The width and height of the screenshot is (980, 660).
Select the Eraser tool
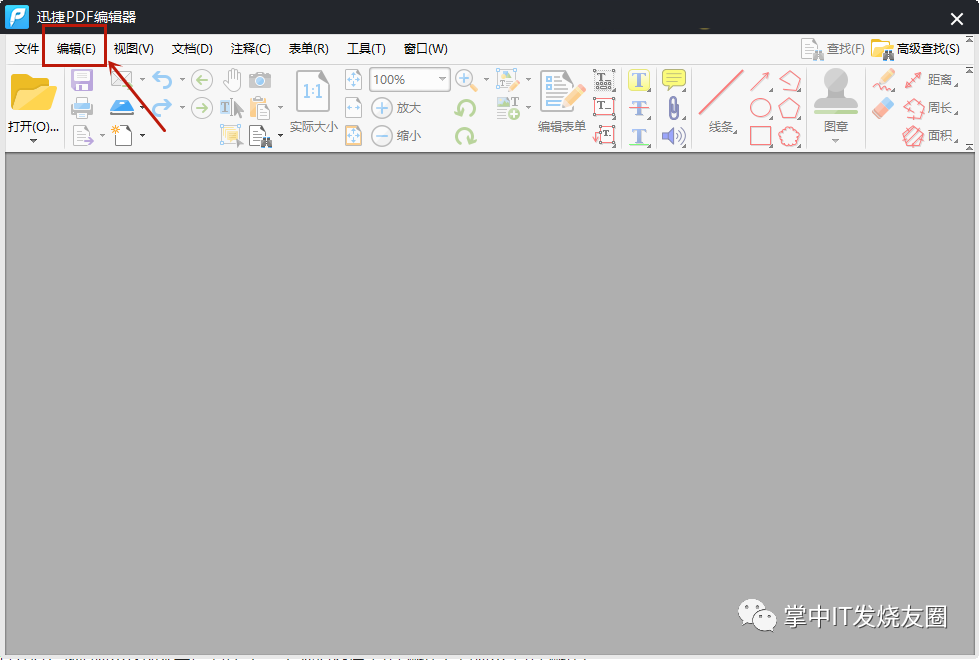point(883,108)
